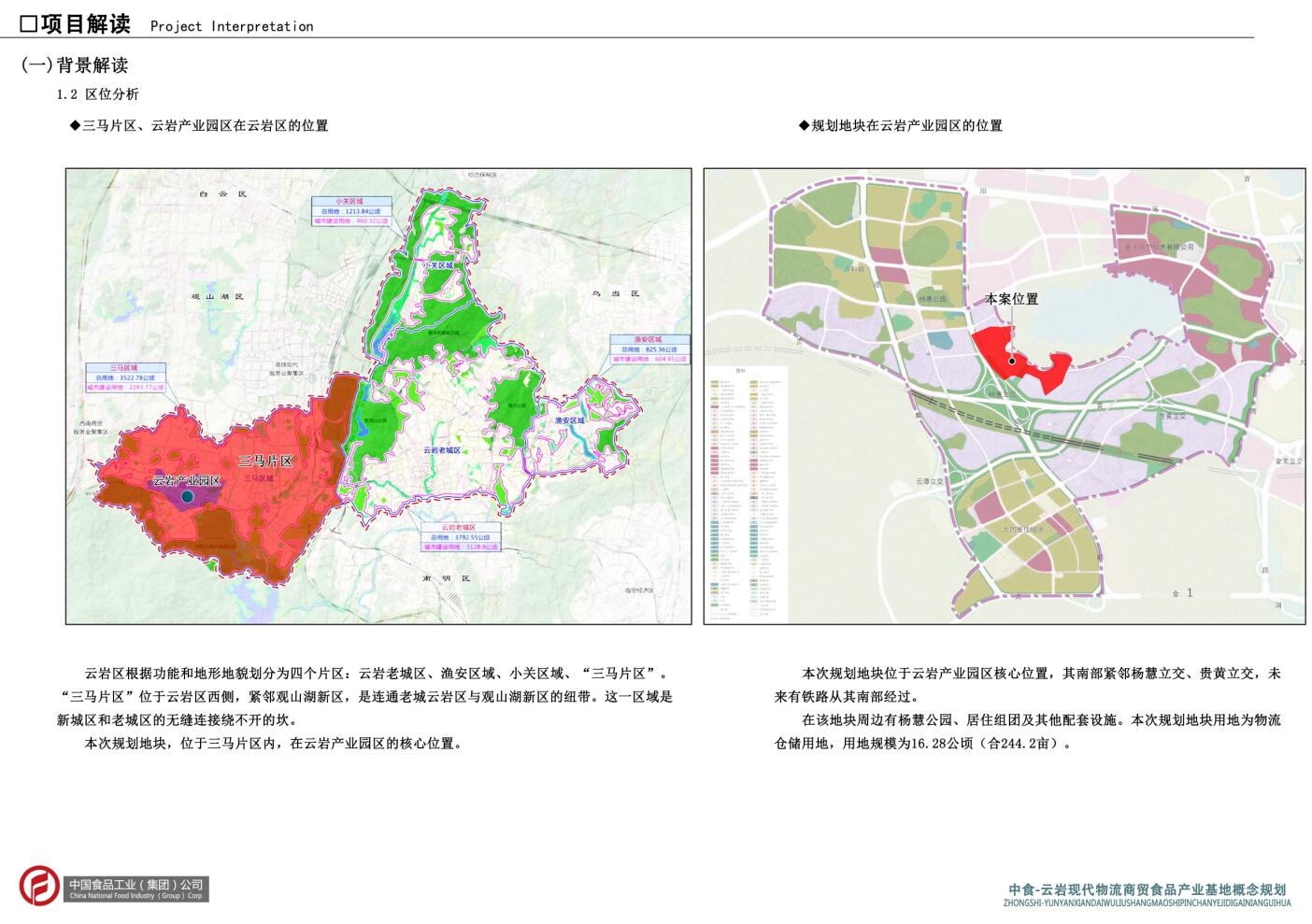Screen dimensions: 1312x924
Task: Click the 项目解读 page heading
Action: coord(76,23)
